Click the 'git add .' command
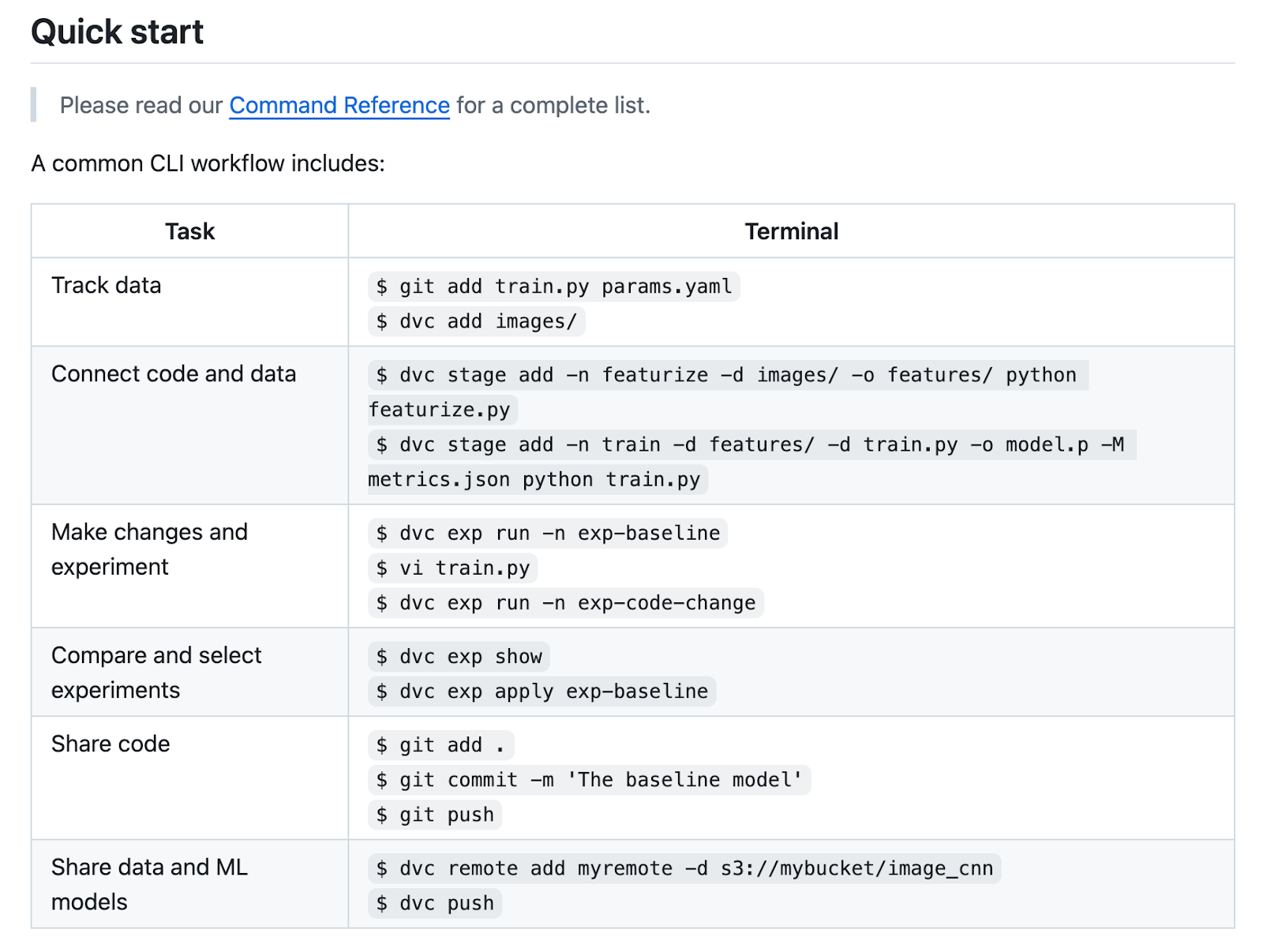 [x=440, y=745]
